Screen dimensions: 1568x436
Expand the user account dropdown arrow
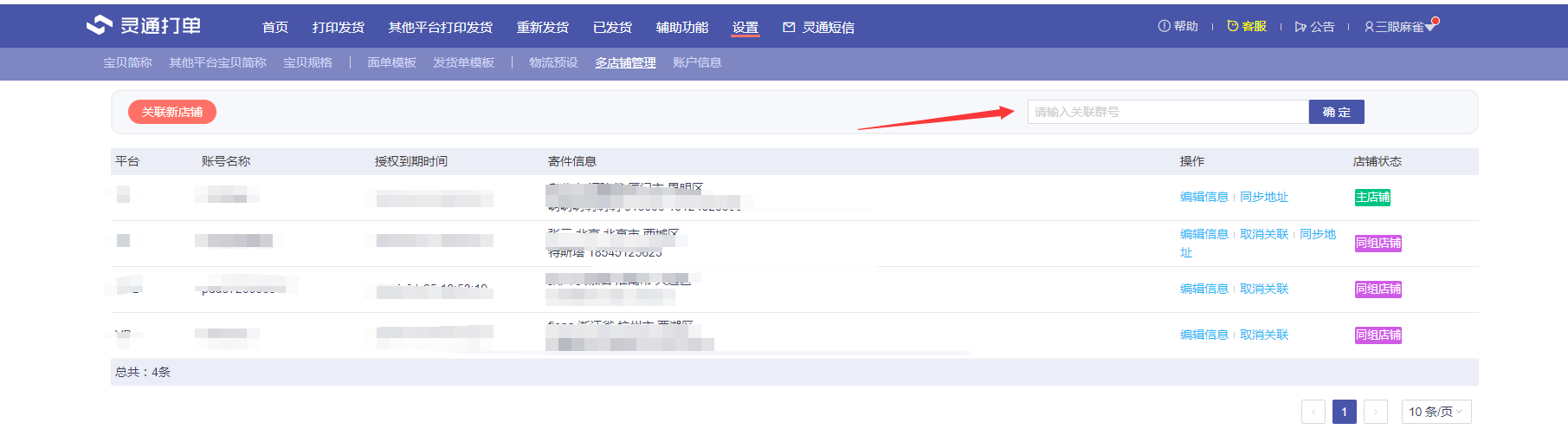coord(1430,27)
